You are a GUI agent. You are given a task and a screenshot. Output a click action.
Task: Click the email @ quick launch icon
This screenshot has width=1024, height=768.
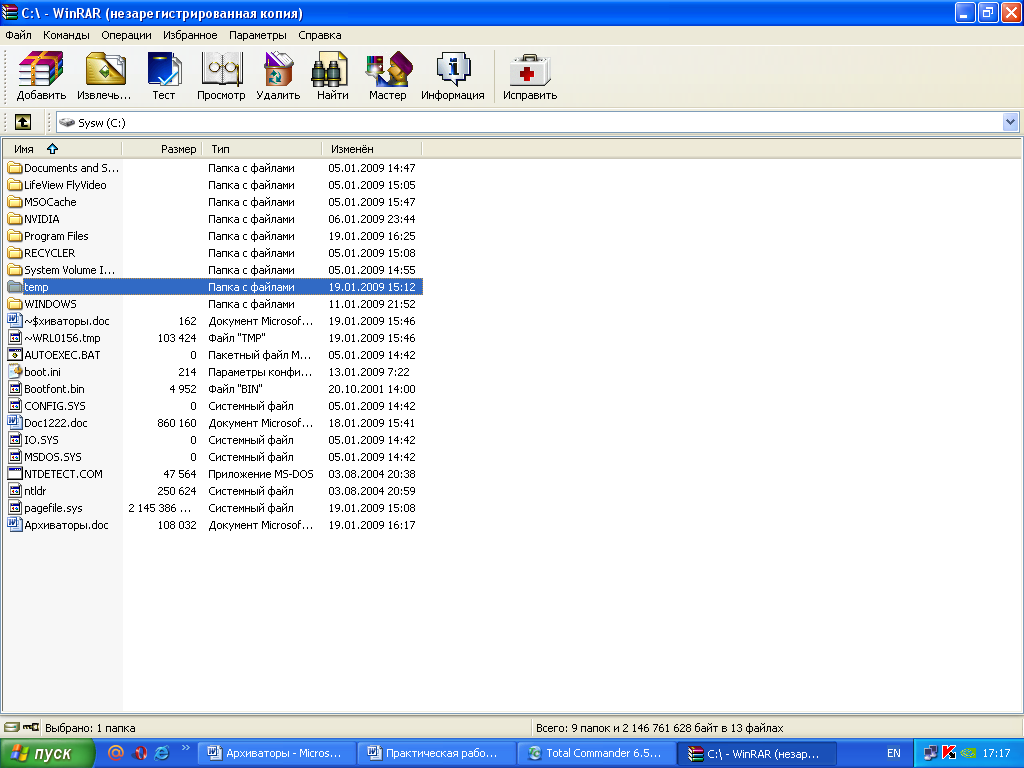tap(116, 753)
